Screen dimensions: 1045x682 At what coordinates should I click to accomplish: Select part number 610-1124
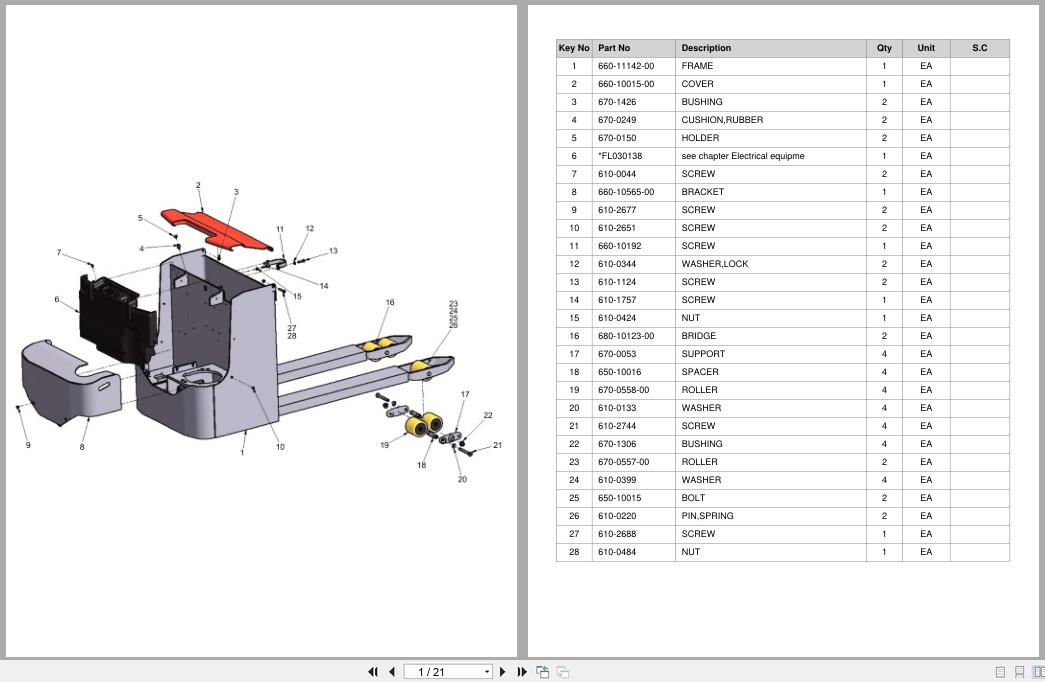tap(617, 282)
